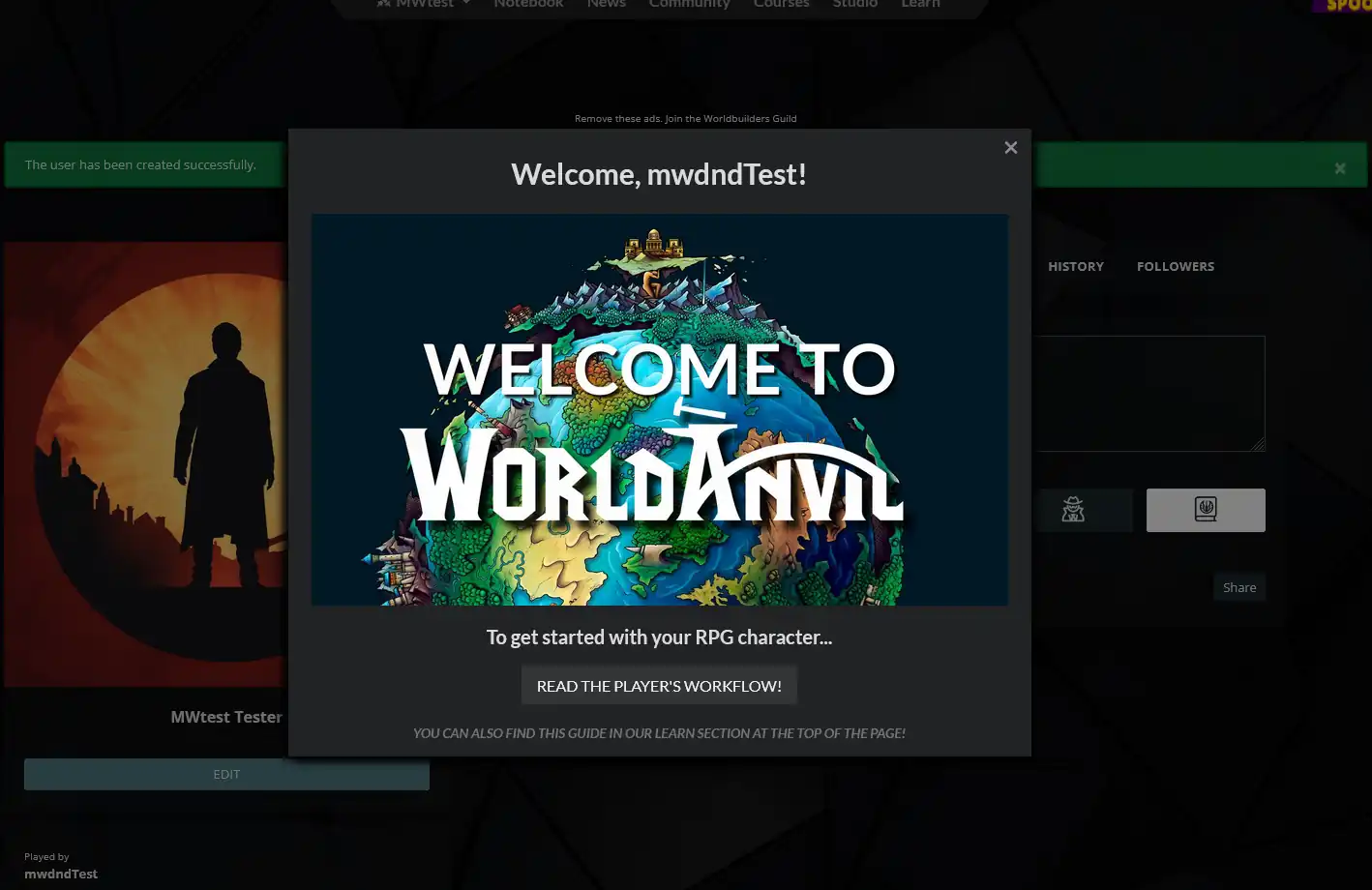The height and width of the screenshot is (890, 1372).
Task: Switch to the History tab
Action: pyautogui.click(x=1075, y=266)
